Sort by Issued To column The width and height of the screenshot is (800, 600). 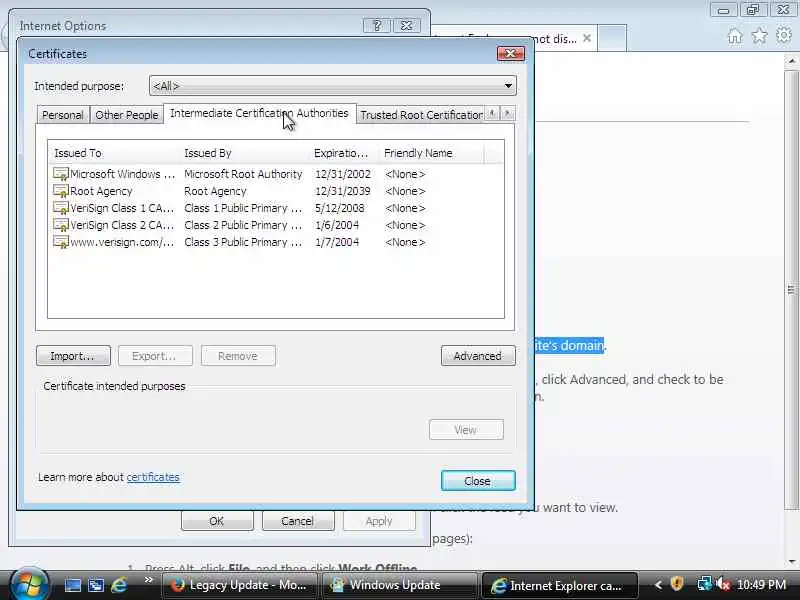(x=114, y=153)
